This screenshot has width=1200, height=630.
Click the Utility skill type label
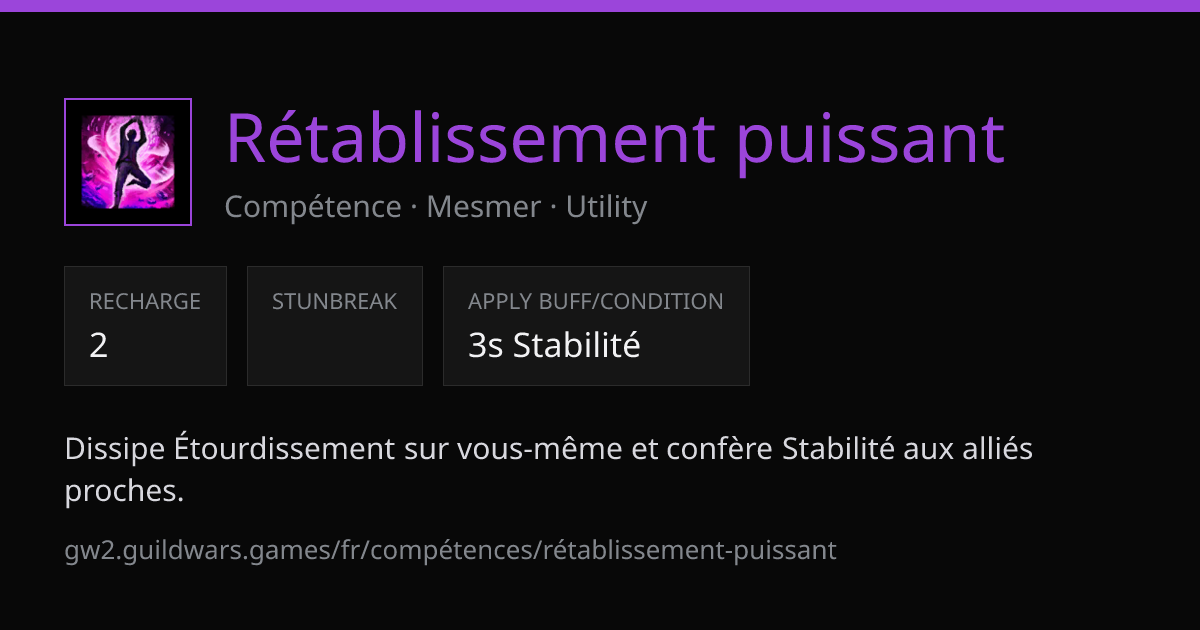click(x=606, y=207)
